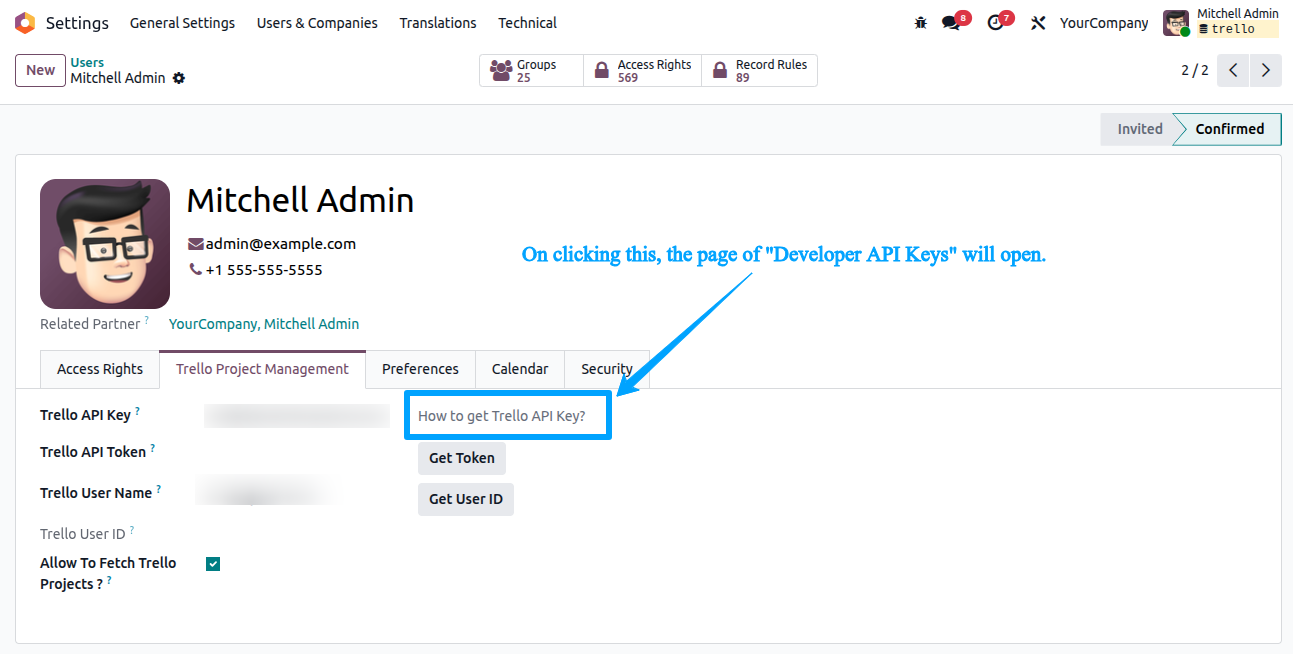Open the conversations chat icon

(x=951, y=22)
